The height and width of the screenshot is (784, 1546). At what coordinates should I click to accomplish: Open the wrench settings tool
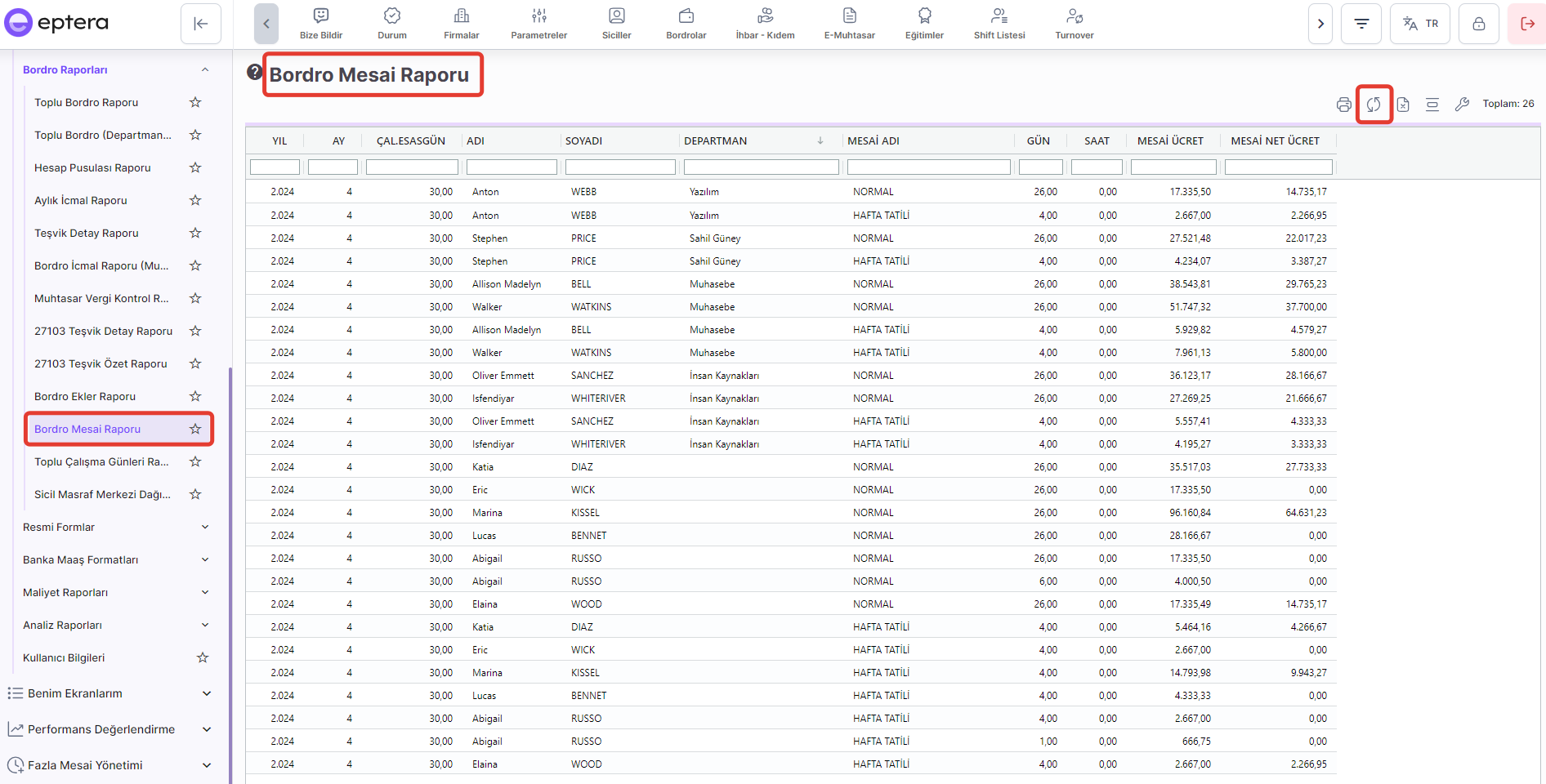(x=1462, y=105)
